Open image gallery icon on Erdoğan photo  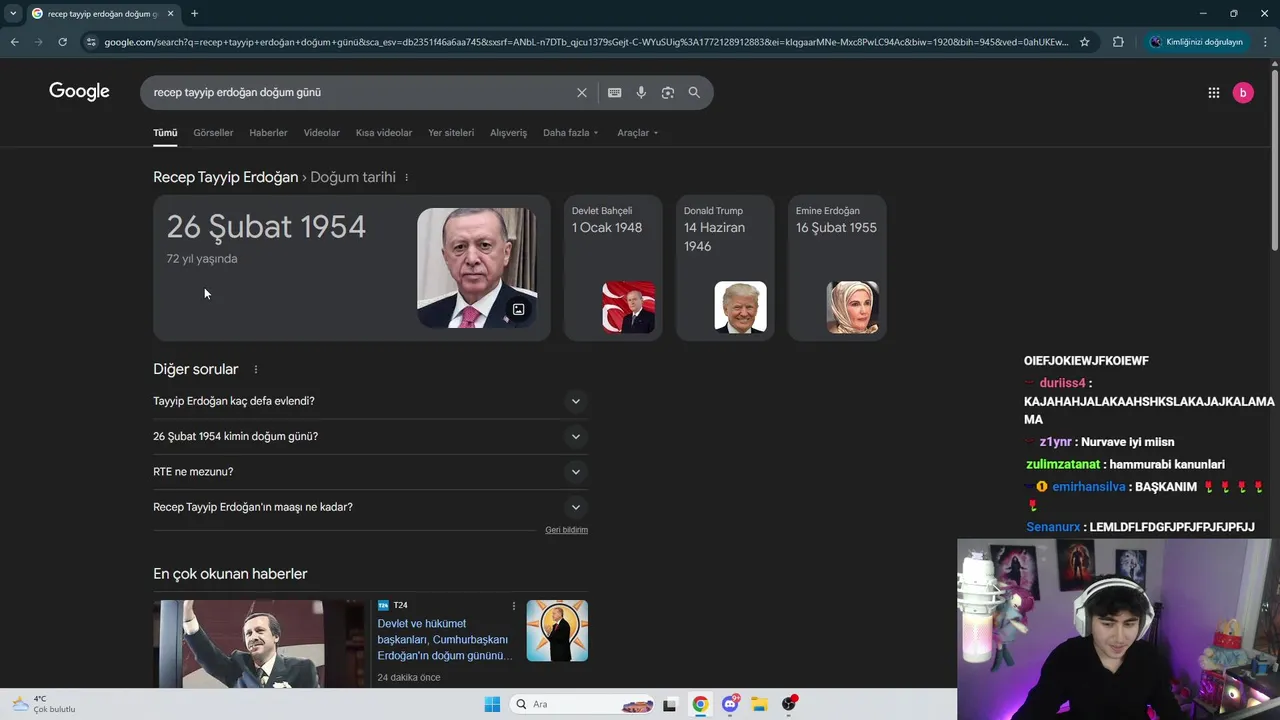[518, 309]
